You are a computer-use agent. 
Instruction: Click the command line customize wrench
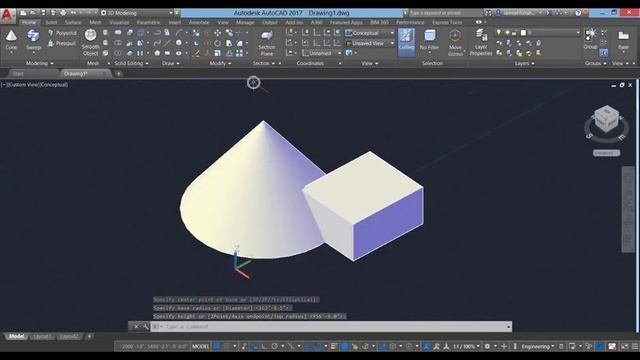[x=146, y=327]
